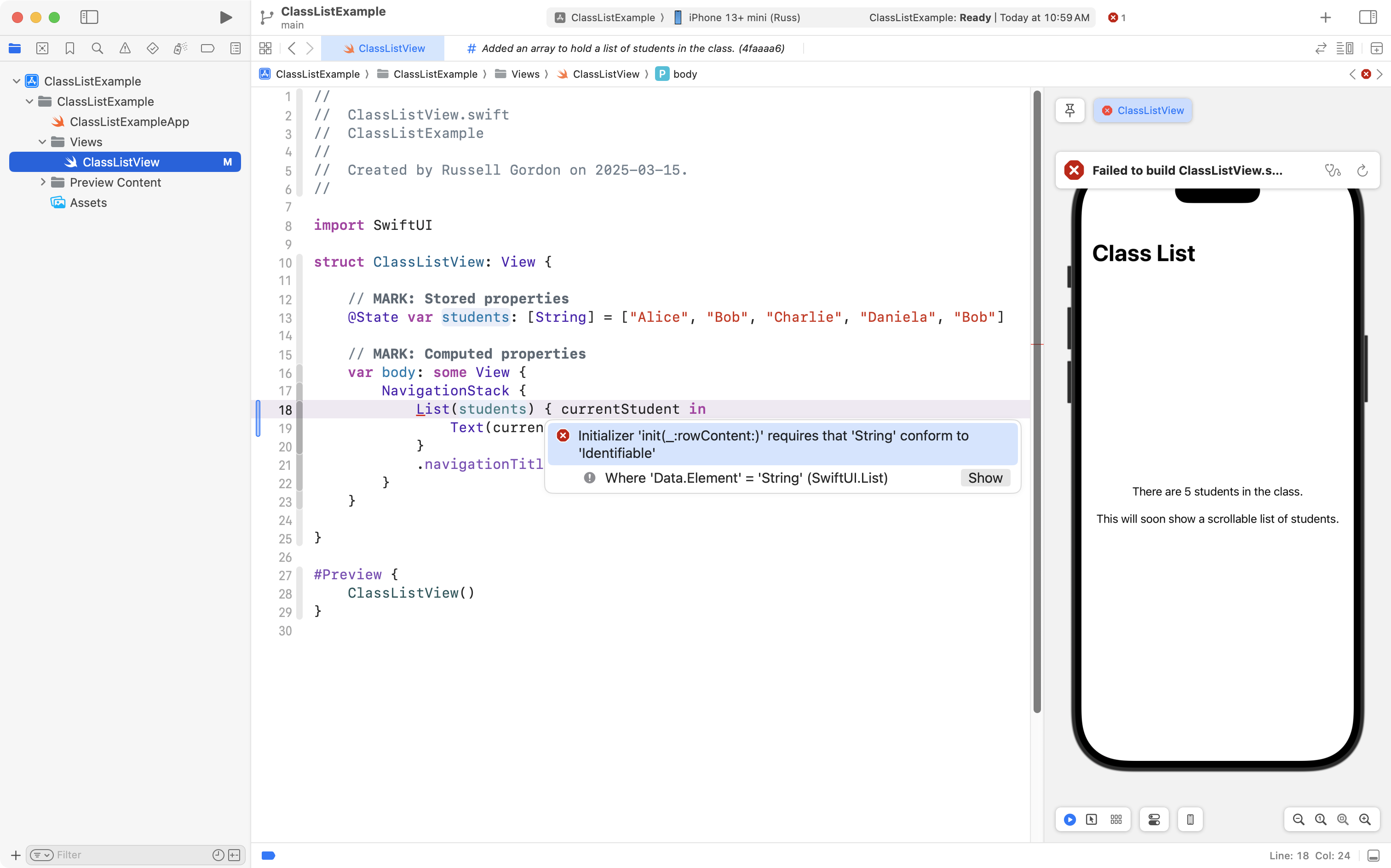Screen dimensions: 1391x868
Task: Refresh the failed preview build
Action: (x=1362, y=171)
